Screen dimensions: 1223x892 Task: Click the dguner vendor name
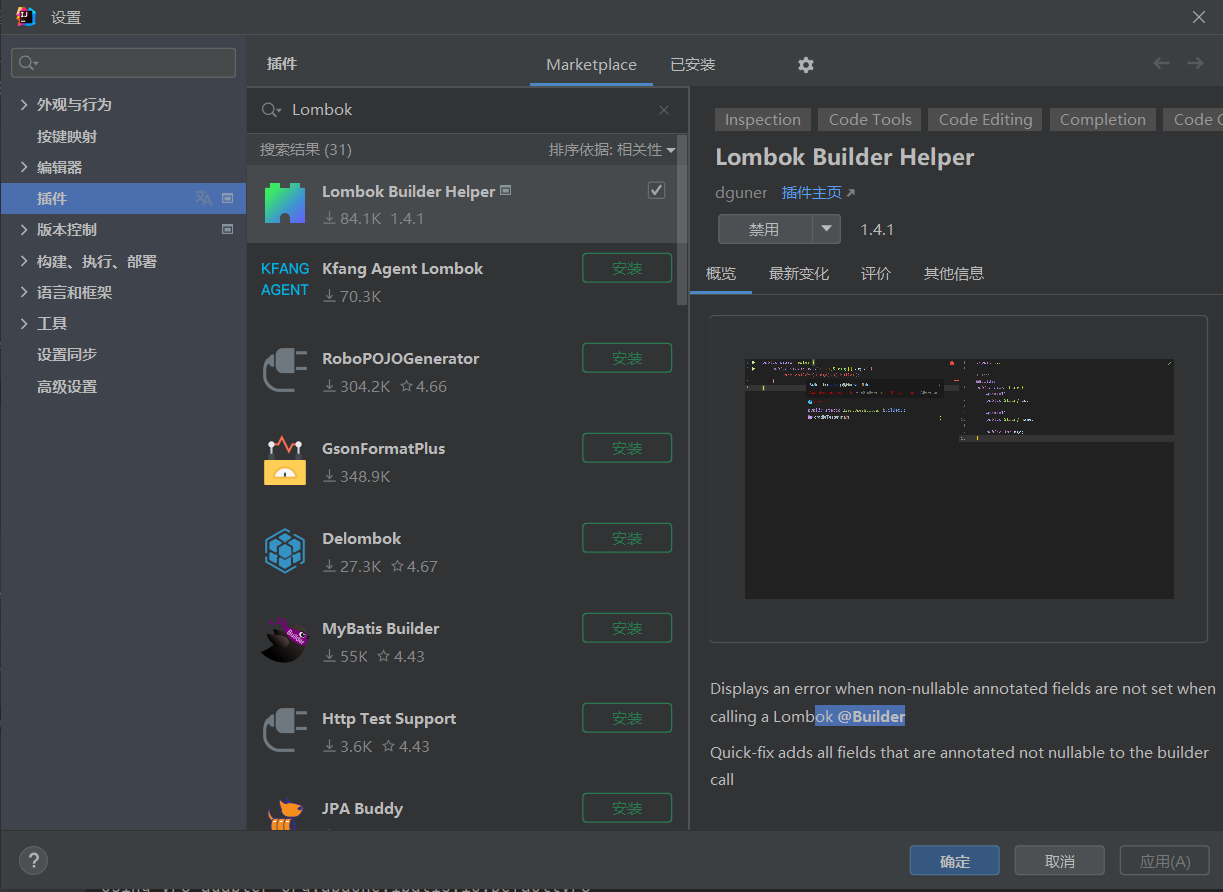pos(741,193)
